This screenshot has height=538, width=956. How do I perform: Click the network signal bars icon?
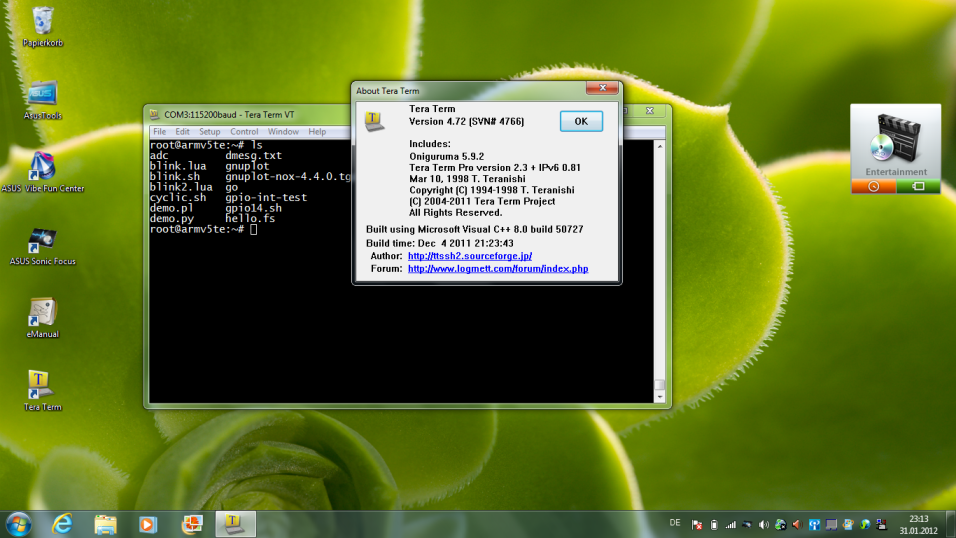click(x=730, y=525)
